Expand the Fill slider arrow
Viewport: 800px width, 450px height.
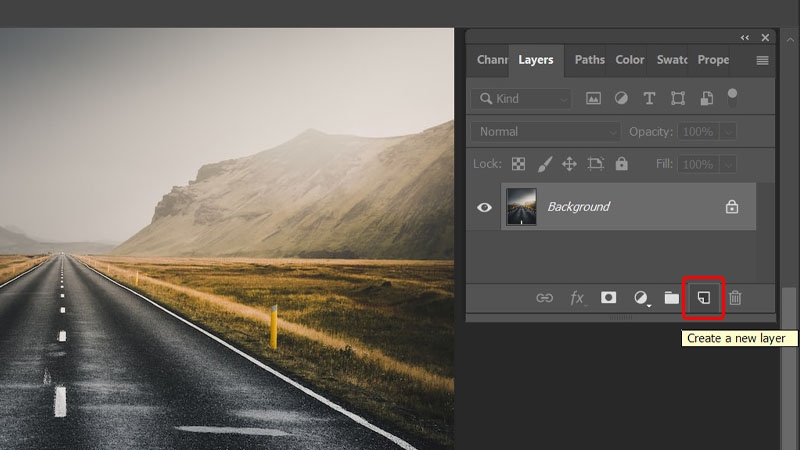tap(729, 164)
